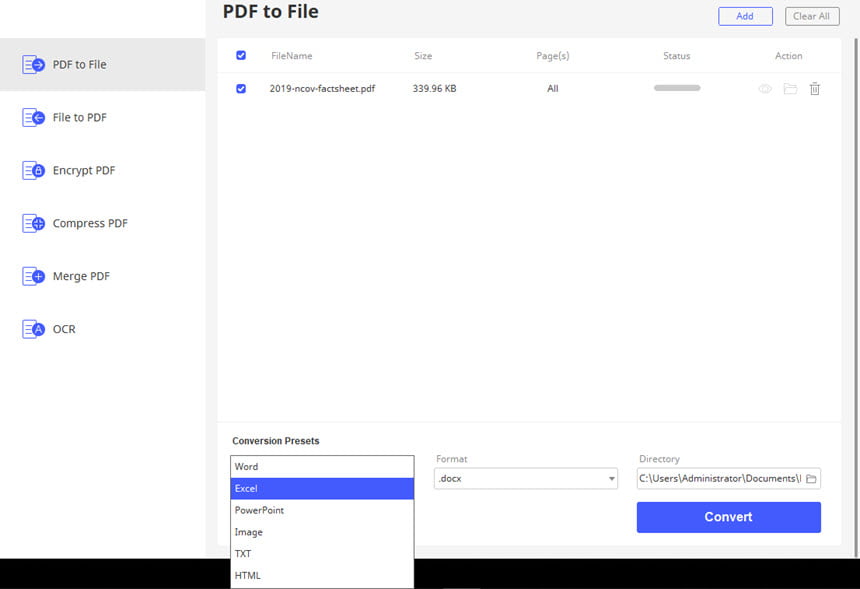This screenshot has height=589, width=860.
Task: Choose Word in Conversion Presets list
Action: (322, 467)
